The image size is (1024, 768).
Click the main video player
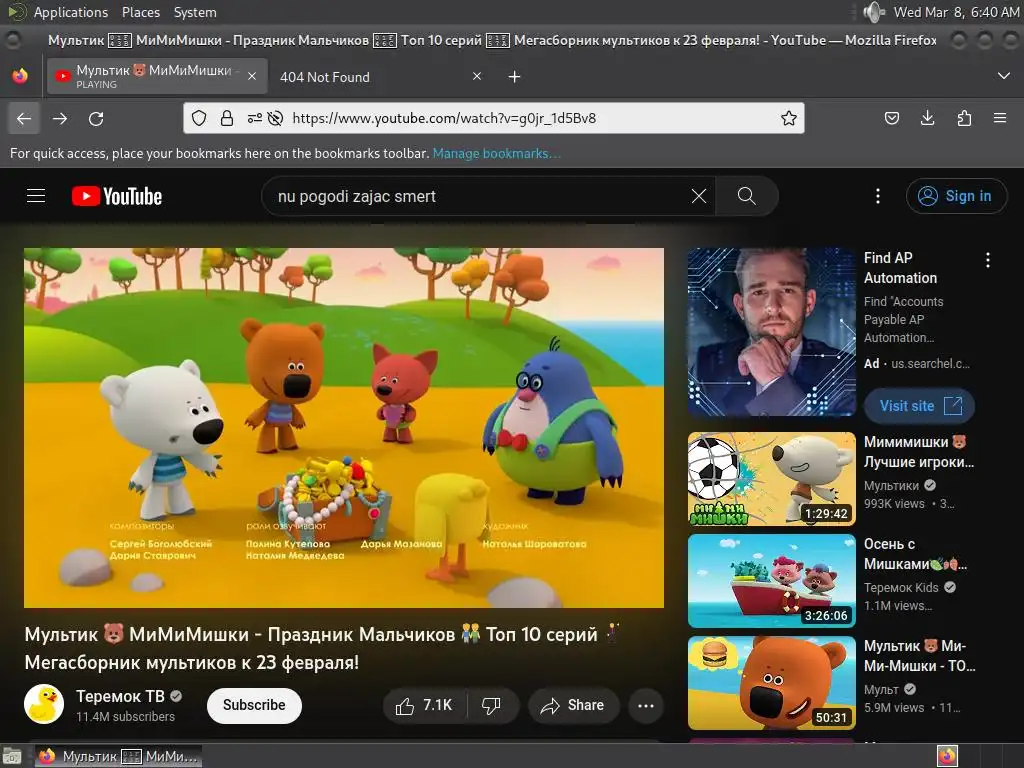(344, 428)
